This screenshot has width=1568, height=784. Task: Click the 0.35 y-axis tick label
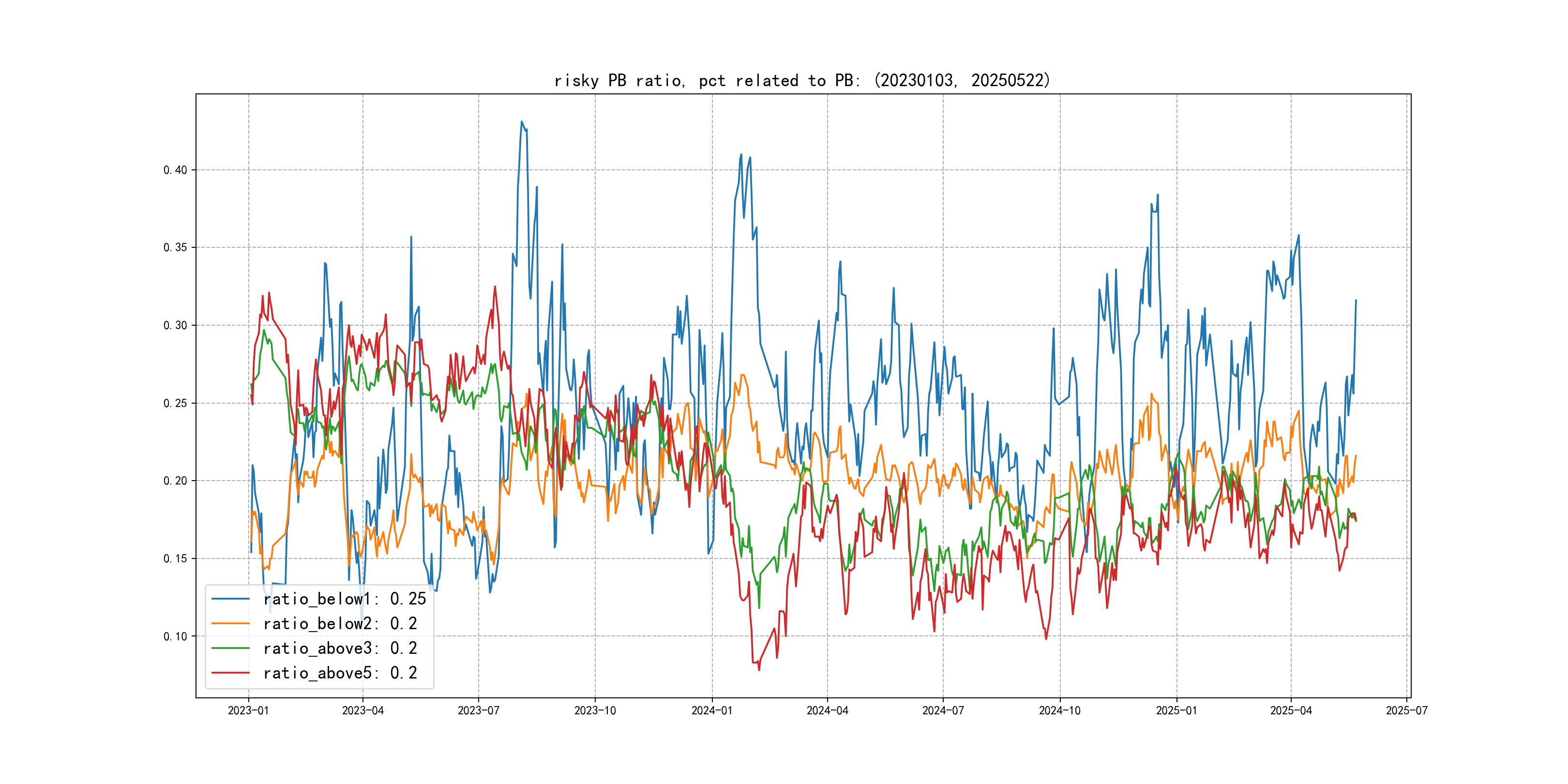(175, 248)
